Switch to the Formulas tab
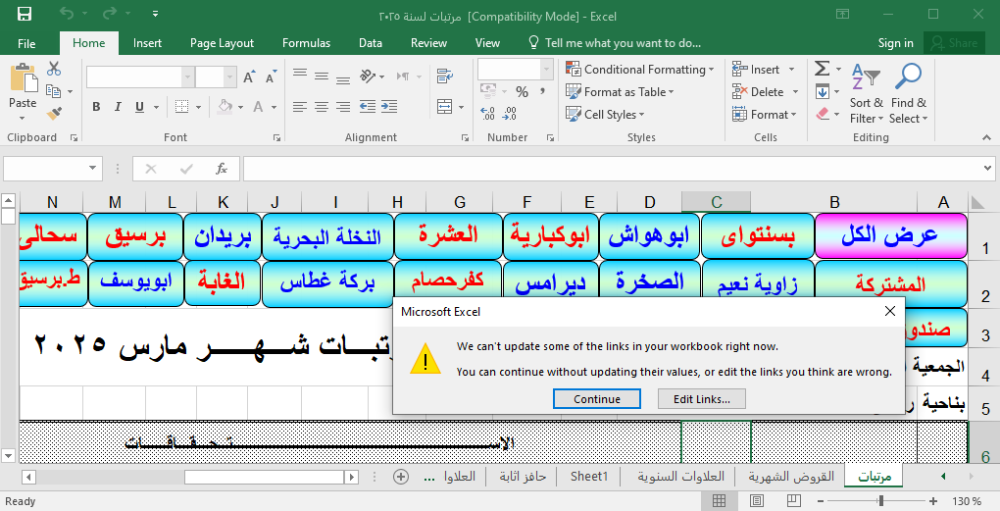 pos(306,43)
